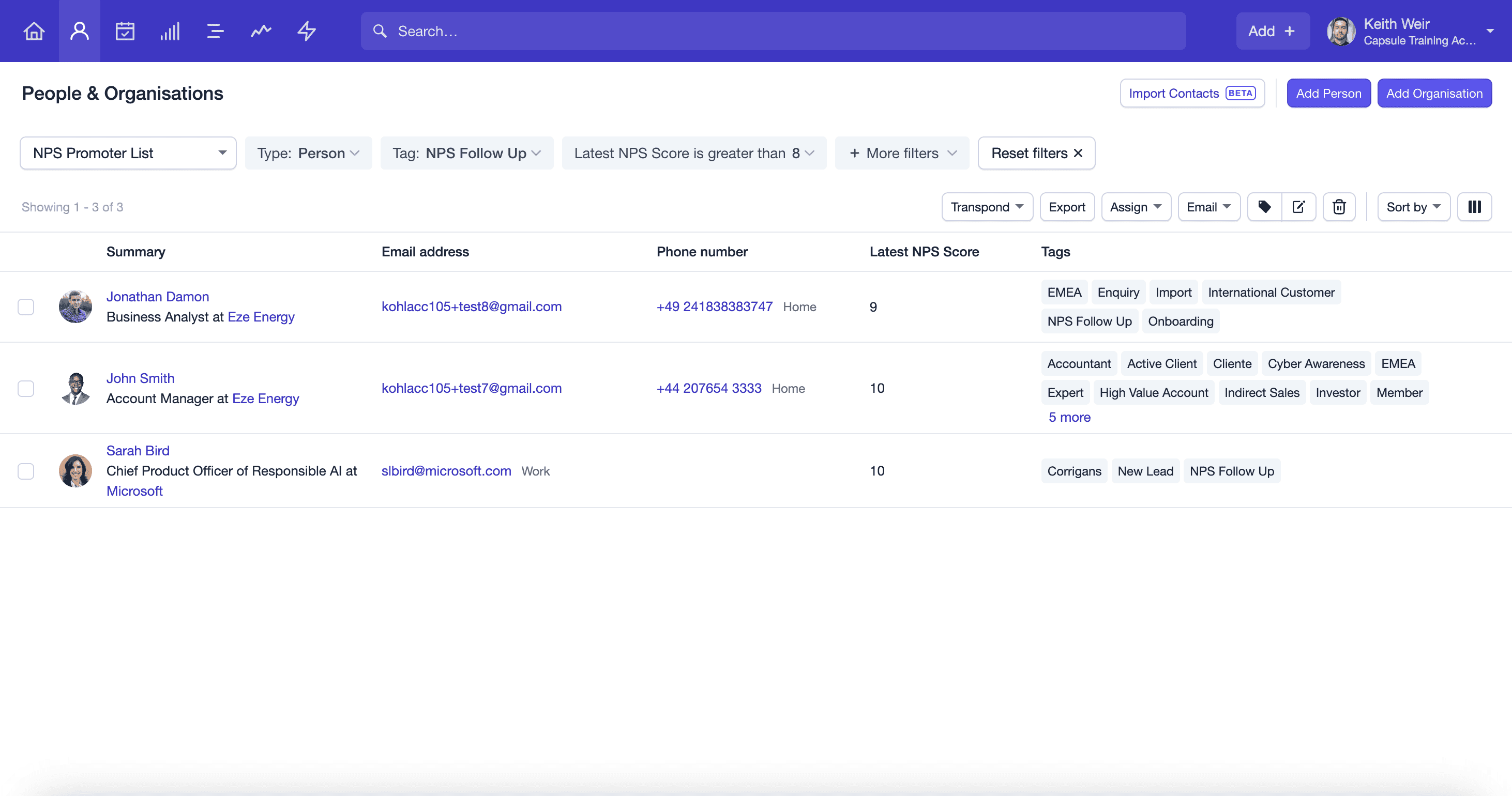This screenshot has height=796, width=1512.
Task: Open the Home dashboard icon
Action: click(34, 31)
